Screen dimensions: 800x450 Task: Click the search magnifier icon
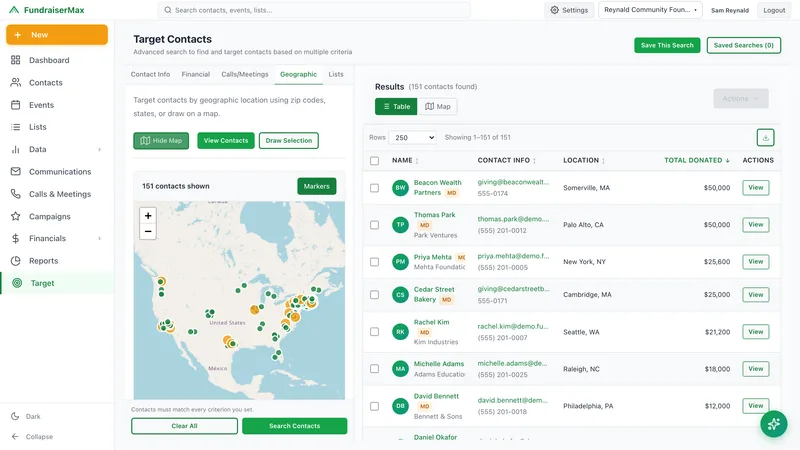pyautogui.click(x=167, y=10)
